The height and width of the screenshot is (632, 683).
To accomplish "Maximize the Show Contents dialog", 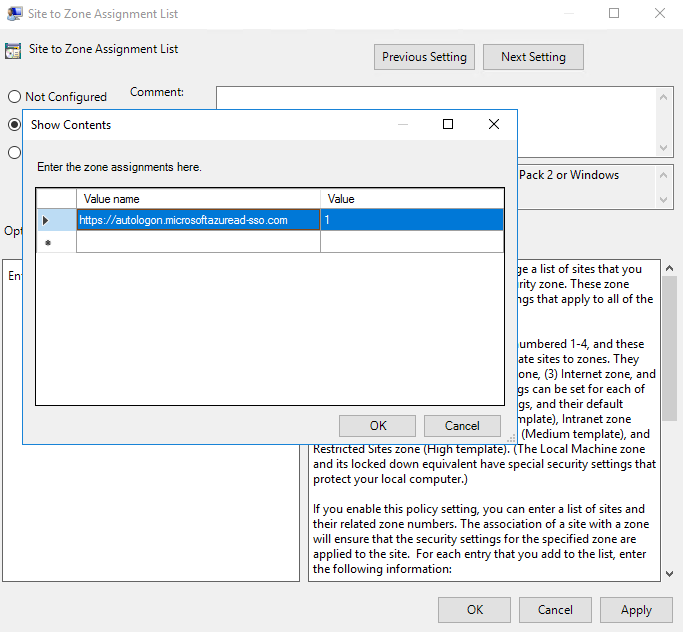I will (448, 125).
